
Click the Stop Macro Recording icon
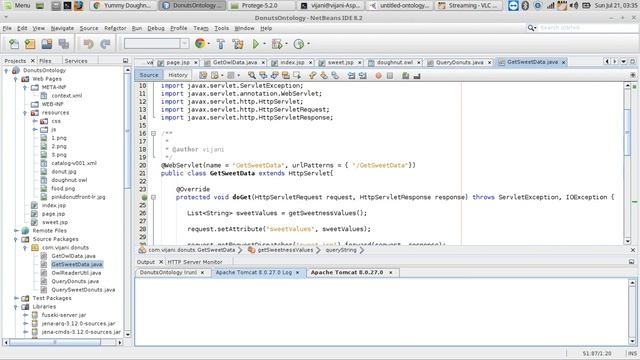coord(390,76)
